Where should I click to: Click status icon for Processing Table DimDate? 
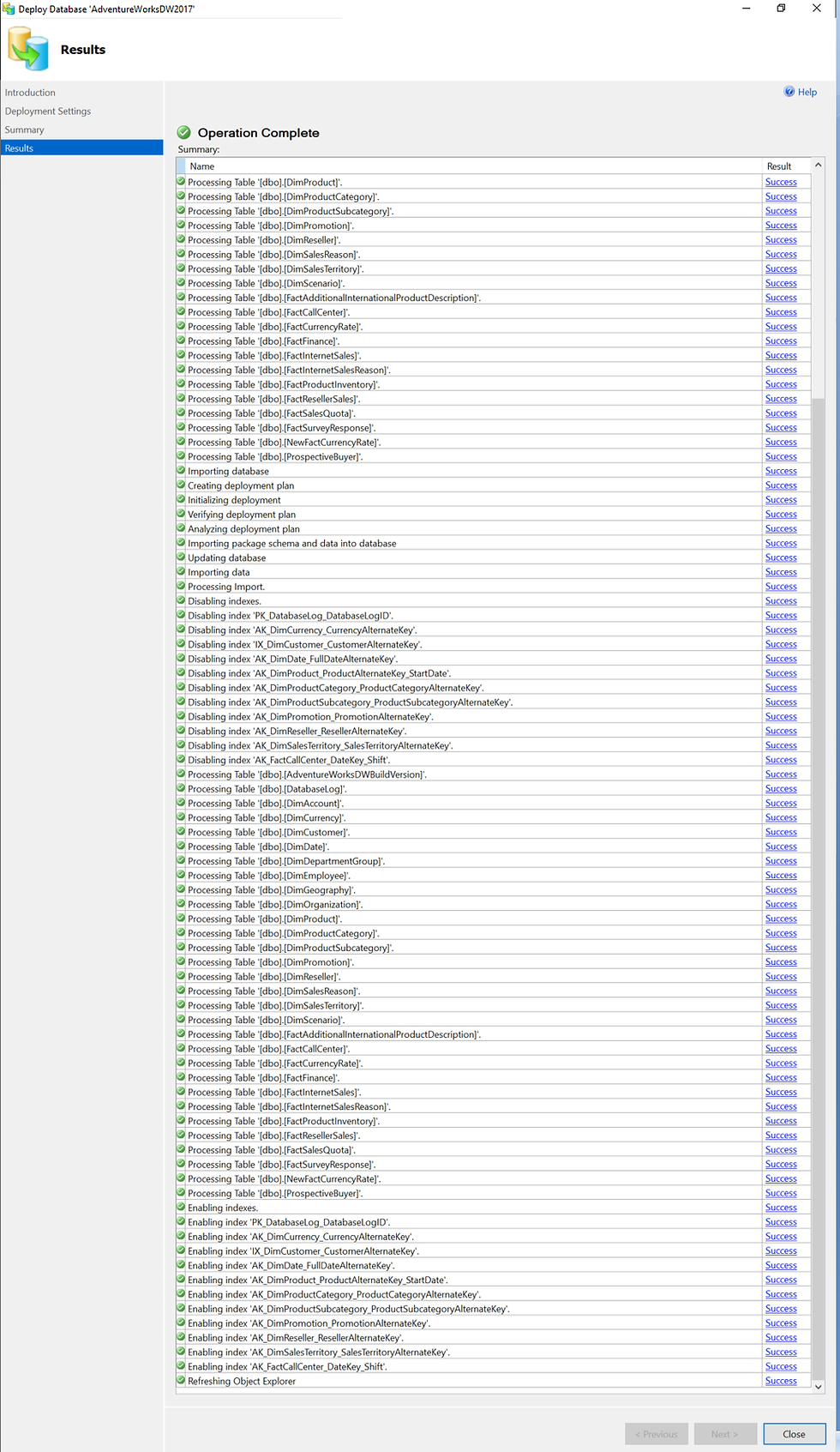(x=181, y=846)
